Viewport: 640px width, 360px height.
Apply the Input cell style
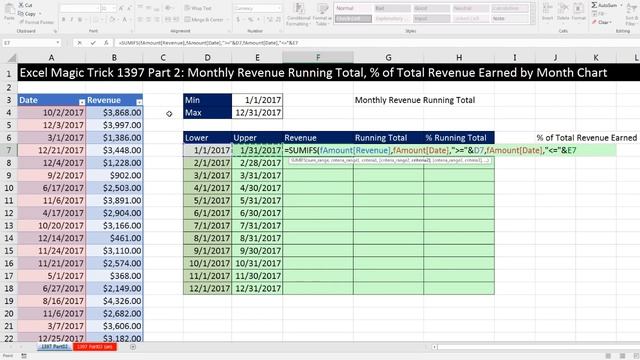pos(431,19)
